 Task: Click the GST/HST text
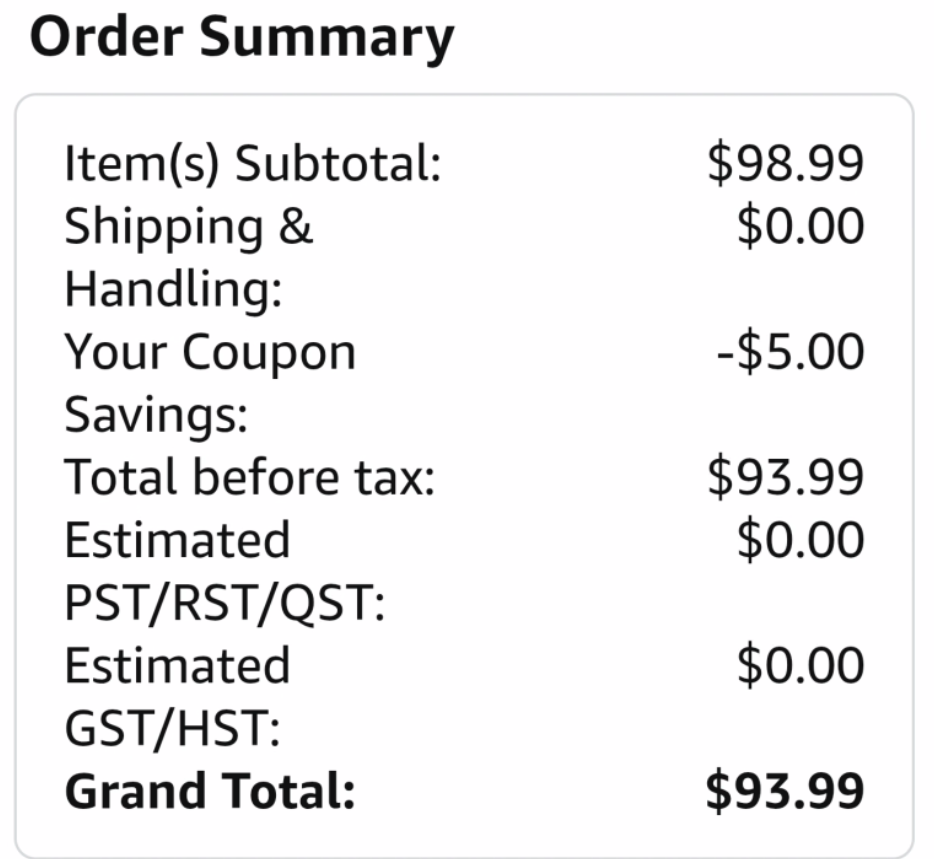click(172, 728)
